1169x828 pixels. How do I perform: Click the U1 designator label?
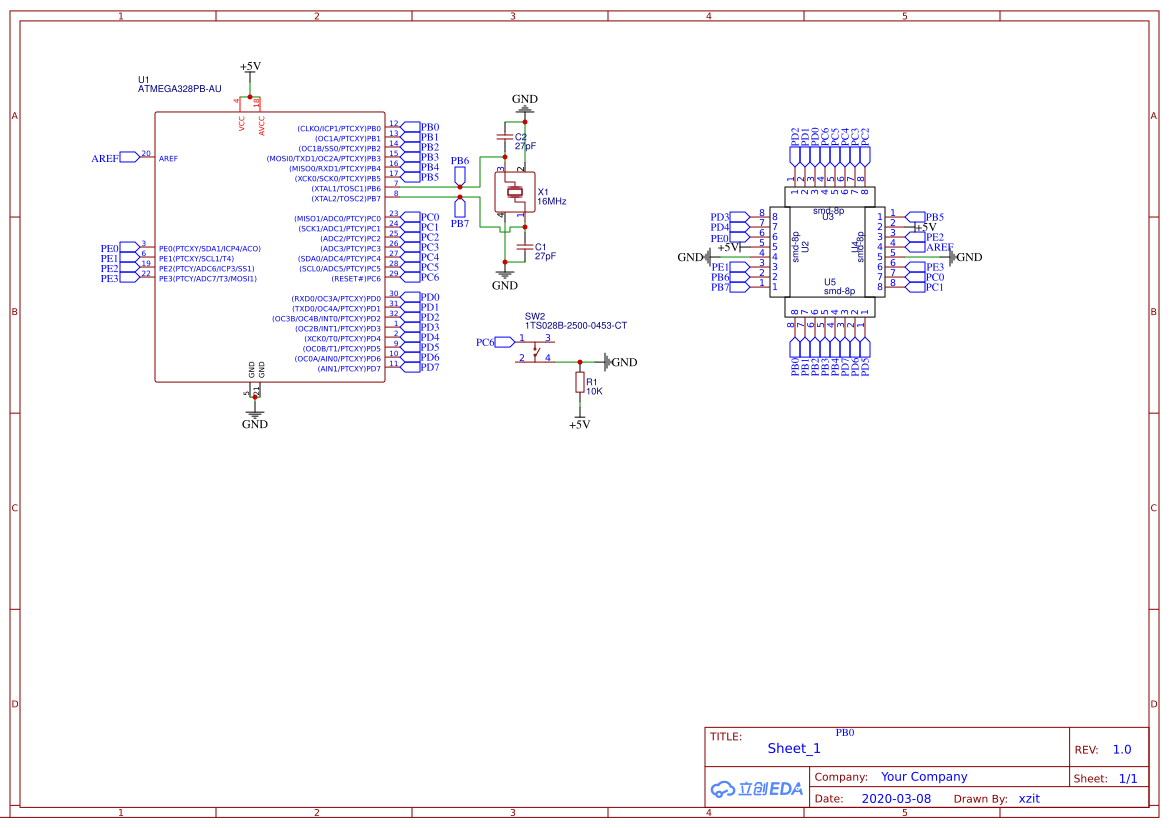pos(143,80)
